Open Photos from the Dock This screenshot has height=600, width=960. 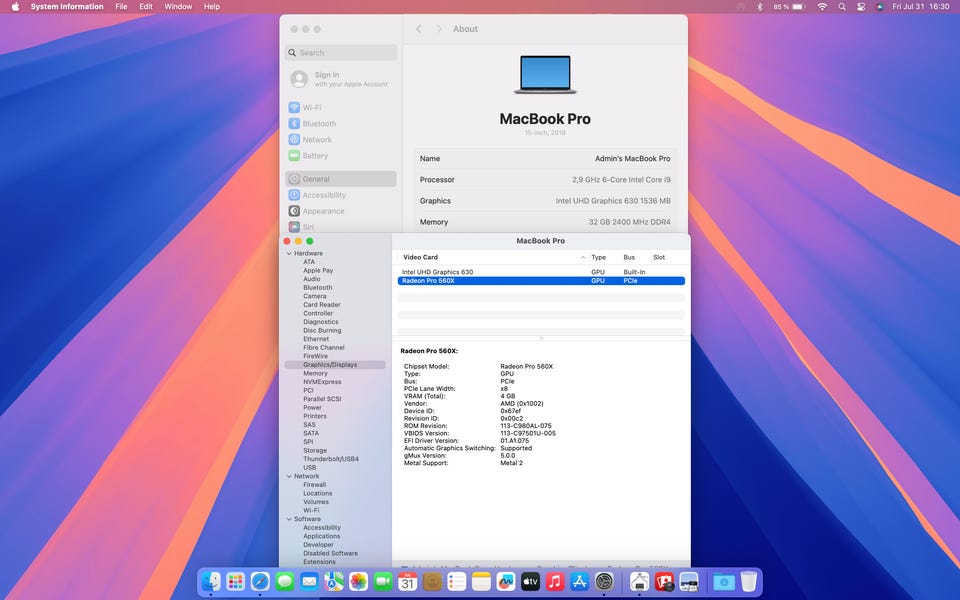click(x=358, y=581)
